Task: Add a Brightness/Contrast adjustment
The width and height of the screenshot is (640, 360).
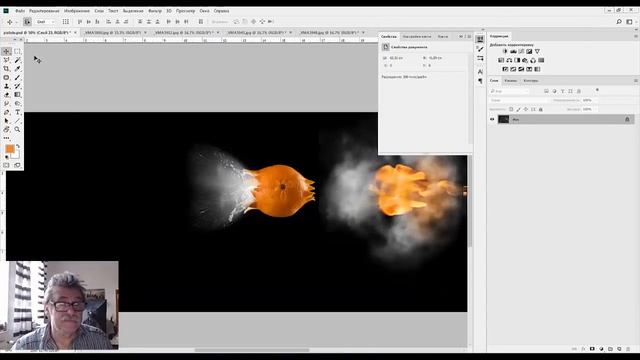Action: (505, 51)
